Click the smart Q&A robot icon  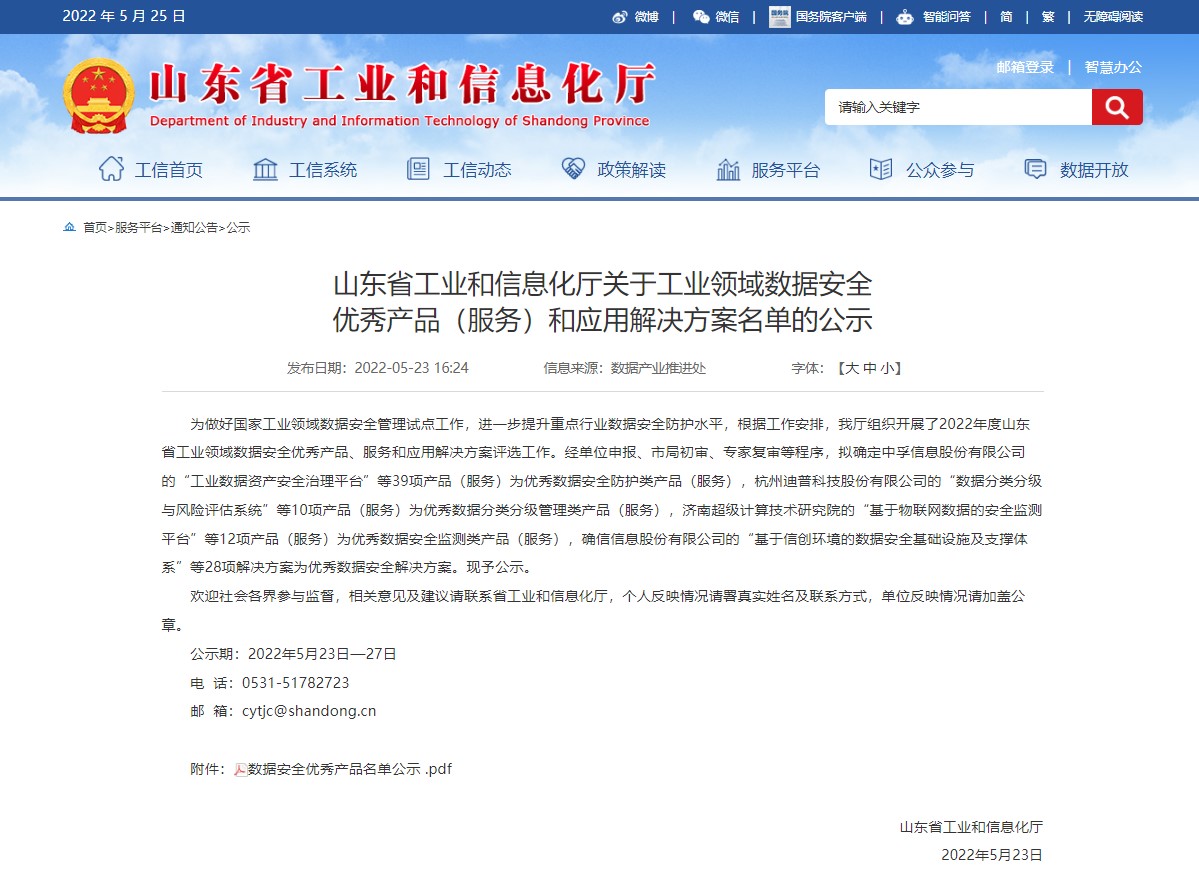905,17
